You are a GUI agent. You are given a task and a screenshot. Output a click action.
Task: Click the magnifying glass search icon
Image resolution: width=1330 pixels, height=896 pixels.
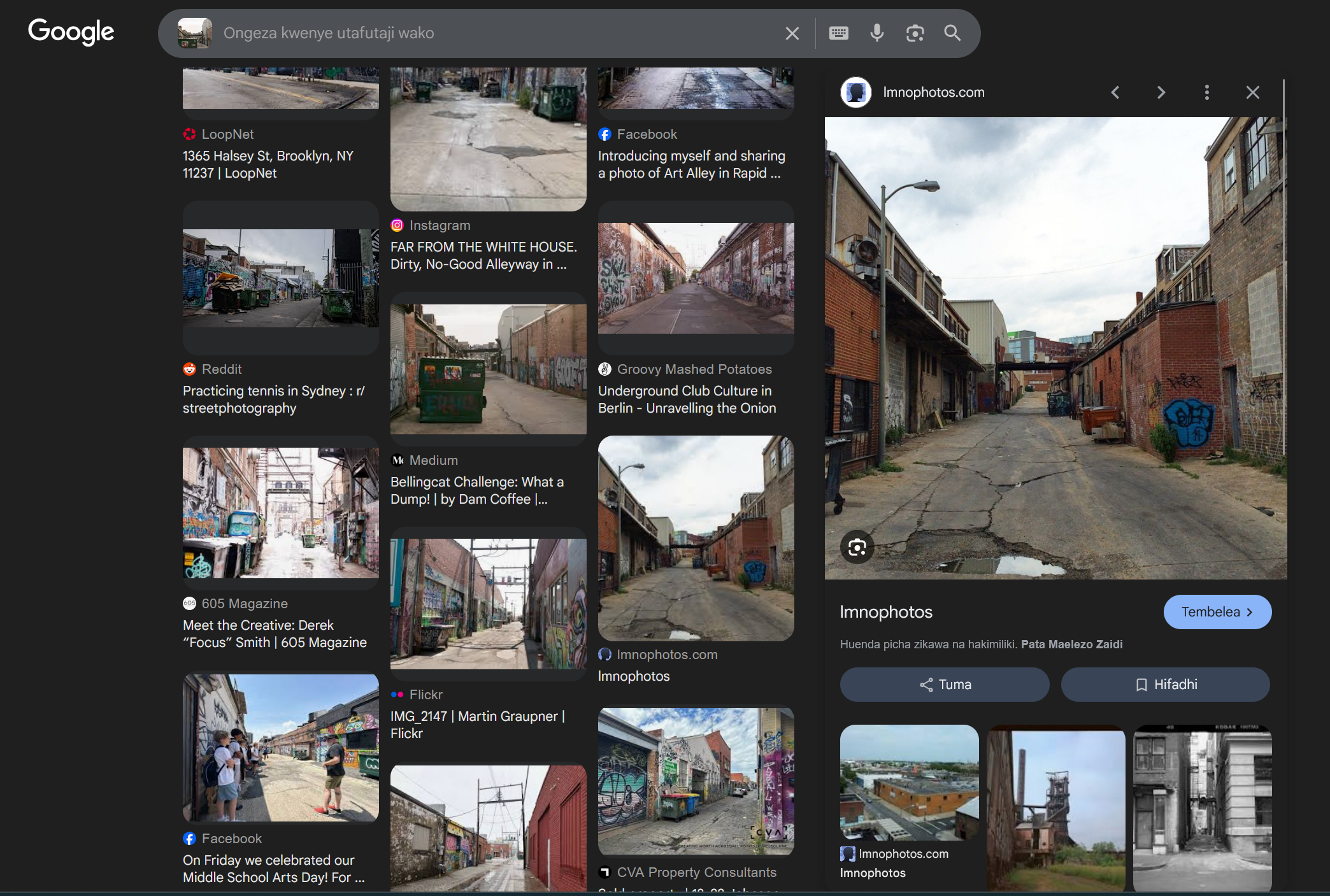(x=952, y=33)
